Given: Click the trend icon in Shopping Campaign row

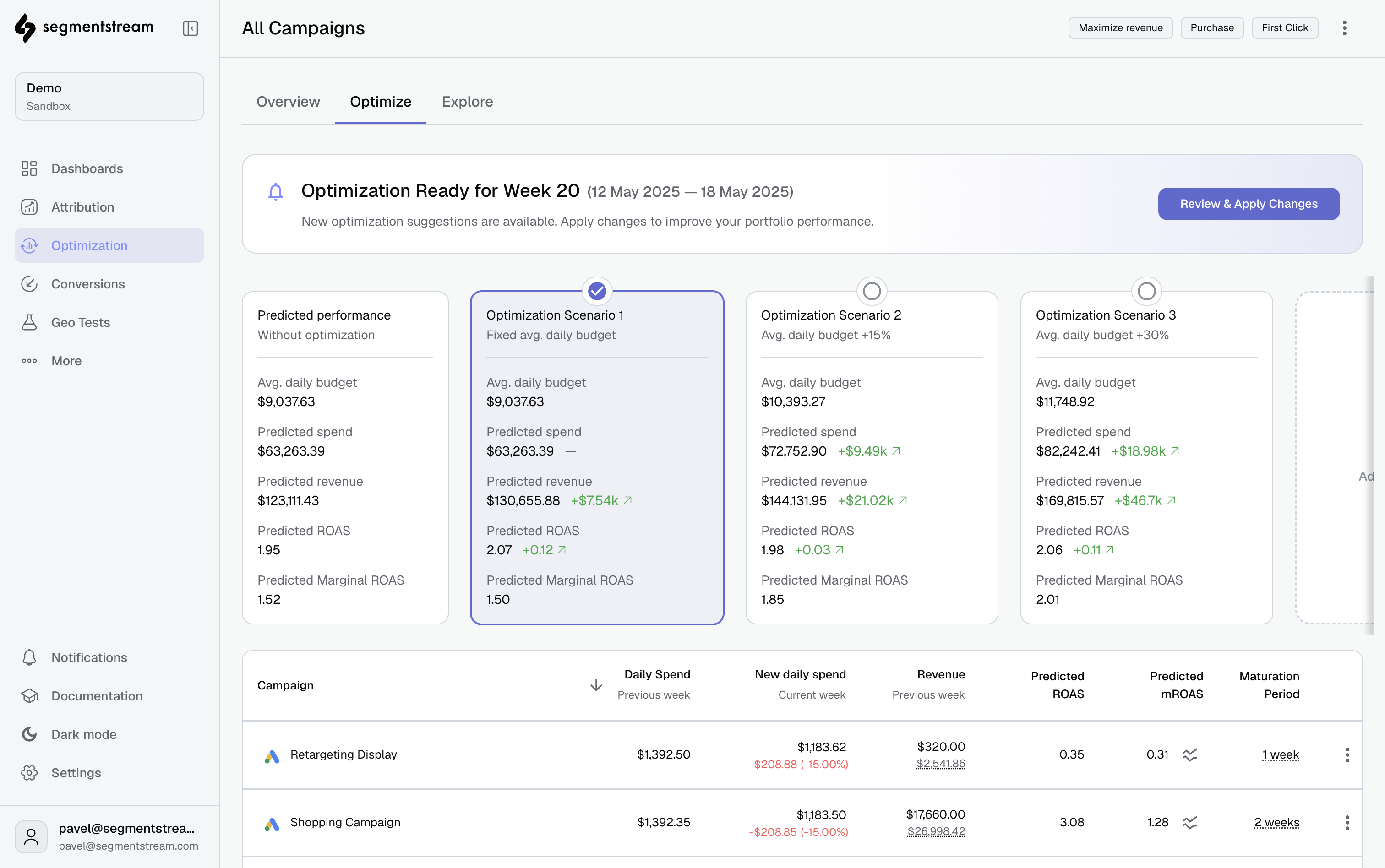Looking at the screenshot, I should tap(1190, 823).
